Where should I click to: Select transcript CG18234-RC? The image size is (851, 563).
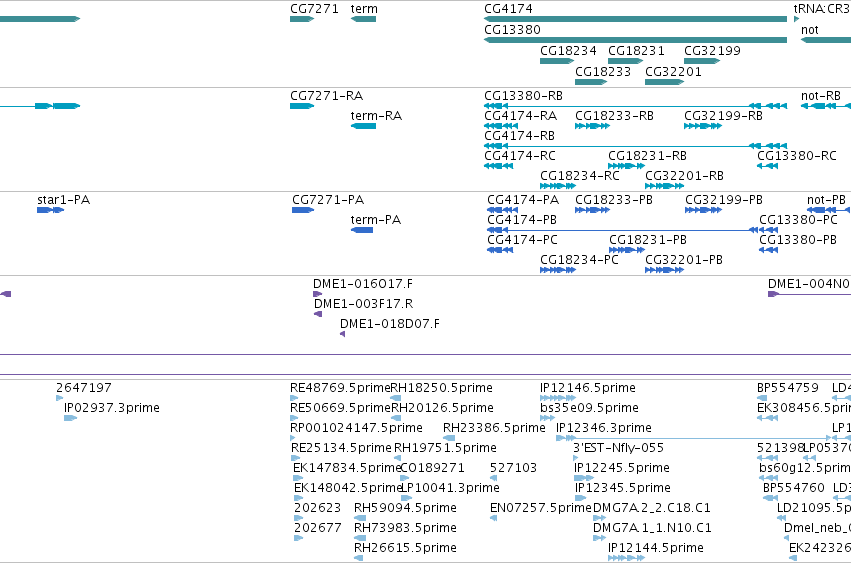point(558,186)
